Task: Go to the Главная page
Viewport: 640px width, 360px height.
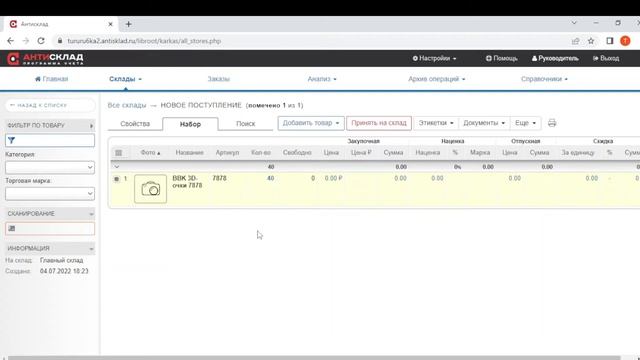Action: (x=51, y=79)
